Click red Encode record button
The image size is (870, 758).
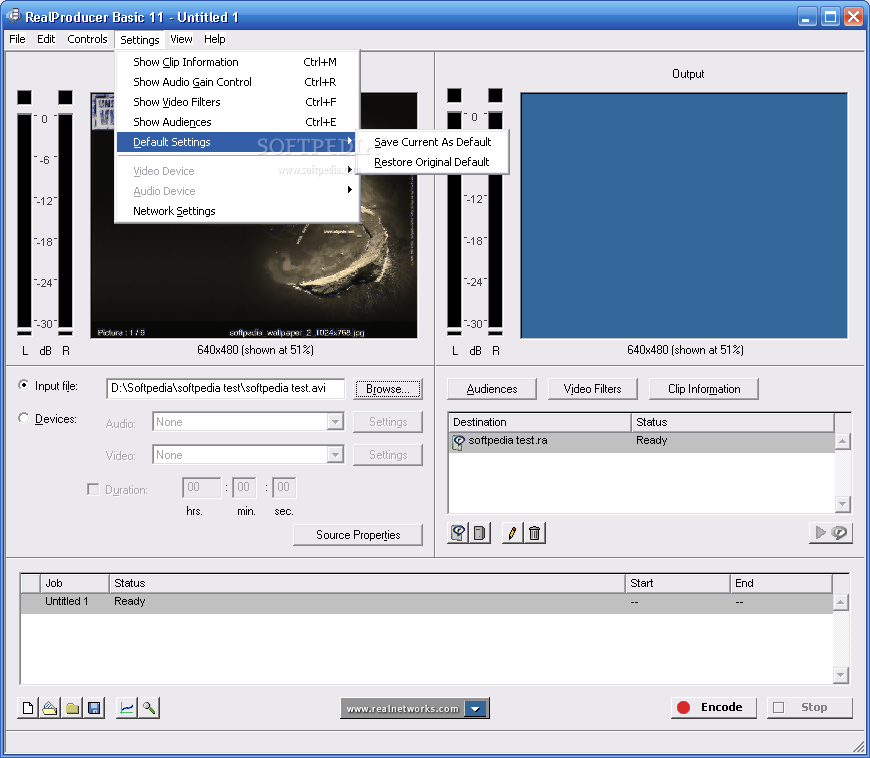tap(714, 708)
